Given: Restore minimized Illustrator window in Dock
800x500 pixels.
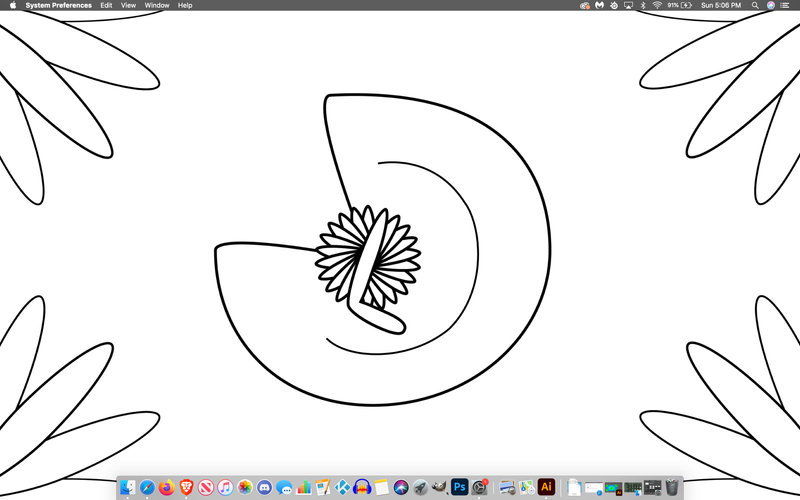Looking at the screenshot, I should point(613,488).
